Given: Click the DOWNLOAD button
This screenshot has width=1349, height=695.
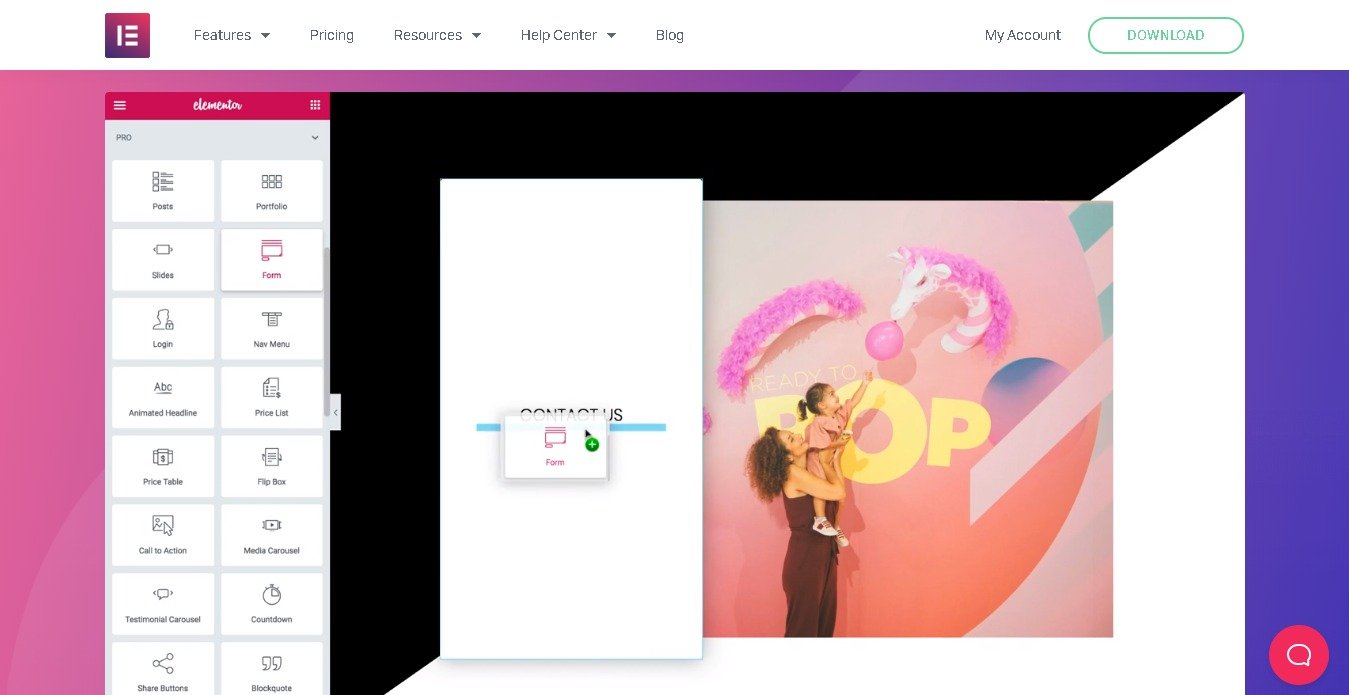Looking at the screenshot, I should (1165, 35).
